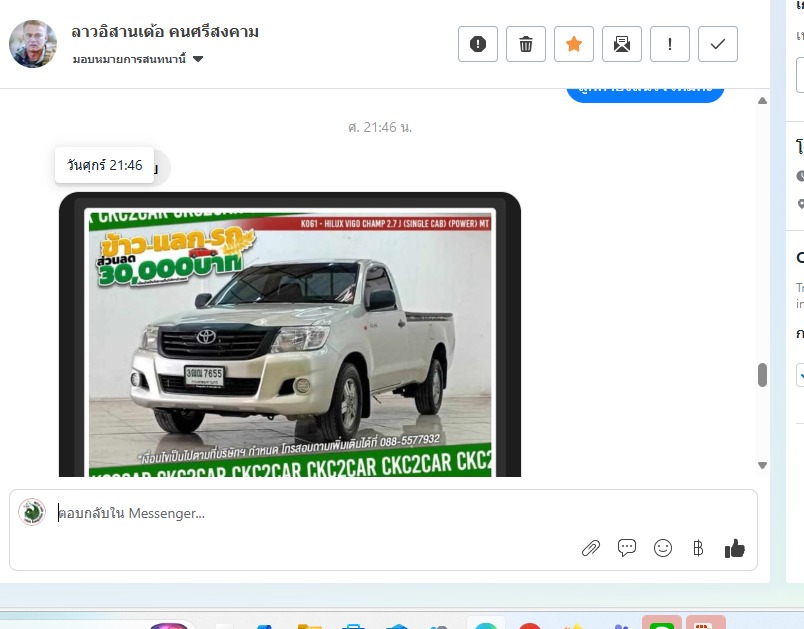The height and width of the screenshot is (629, 804).
Task: Toggle the orange star follow-up flag
Action: (574, 44)
